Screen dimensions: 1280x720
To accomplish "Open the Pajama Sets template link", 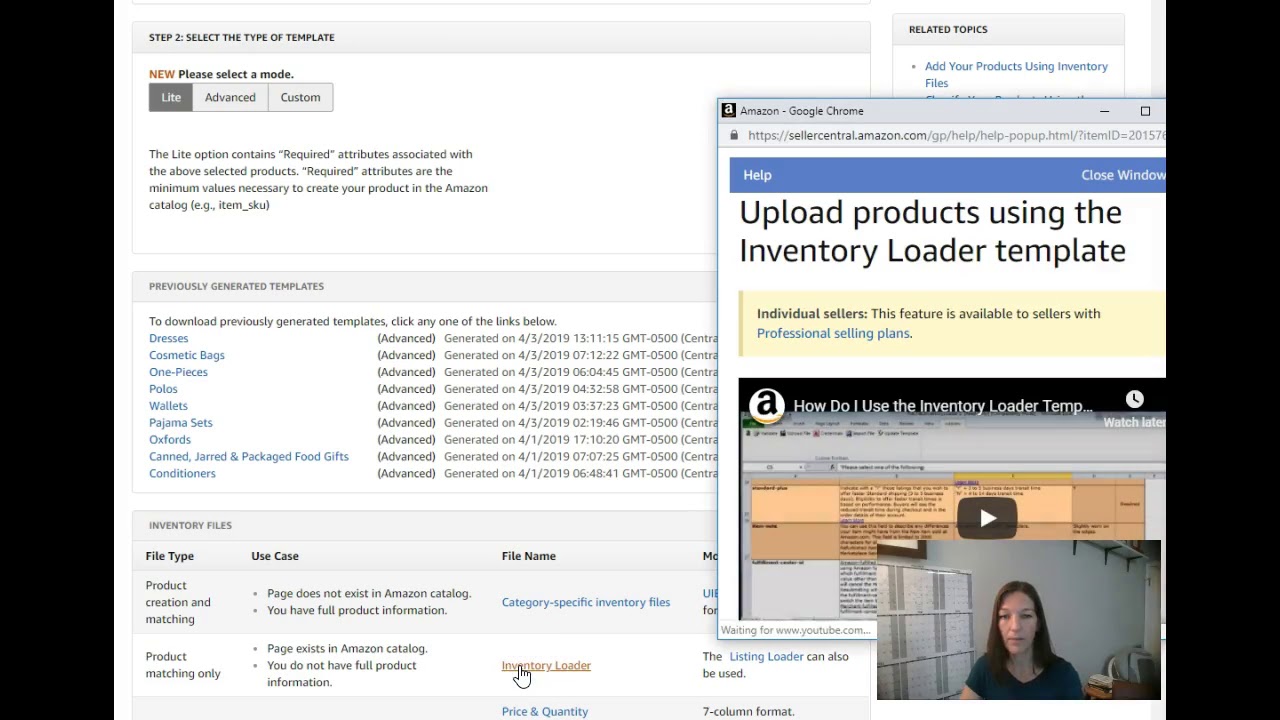I will coord(180,423).
